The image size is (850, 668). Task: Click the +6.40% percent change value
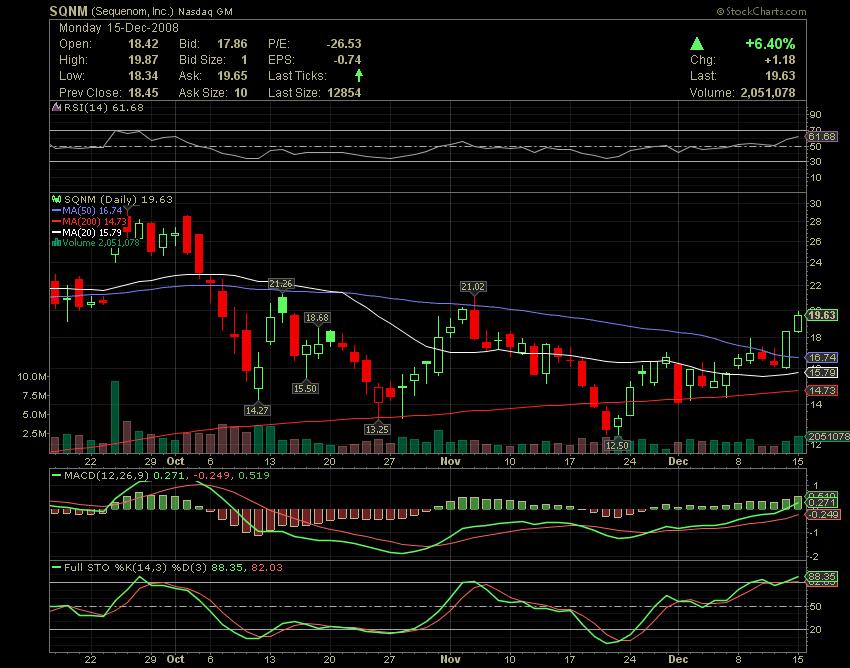point(770,44)
